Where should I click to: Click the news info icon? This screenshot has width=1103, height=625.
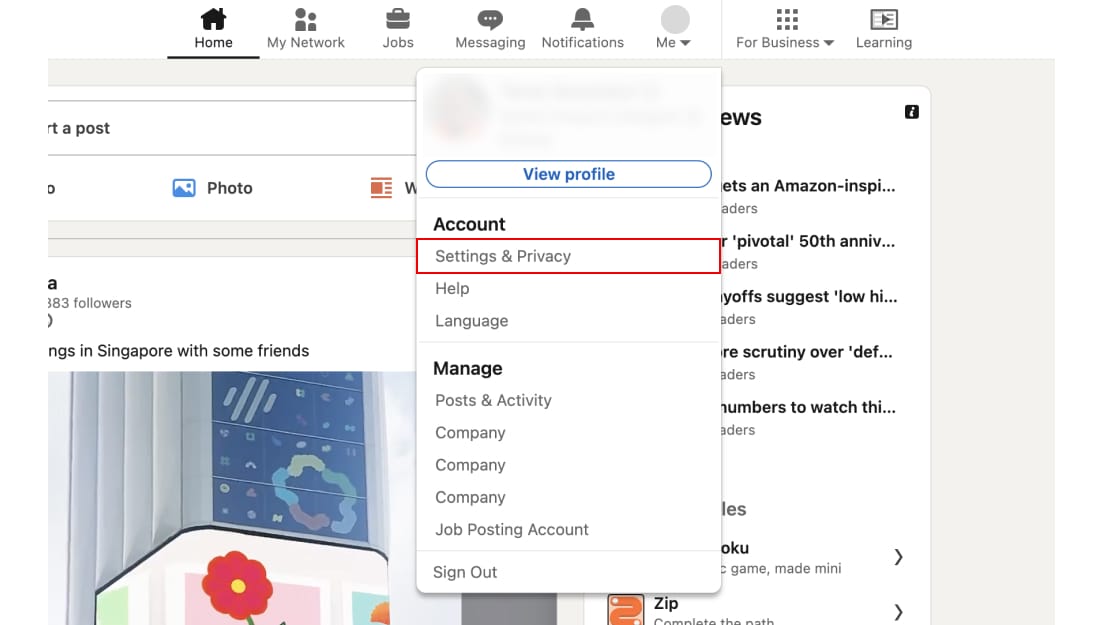point(912,112)
